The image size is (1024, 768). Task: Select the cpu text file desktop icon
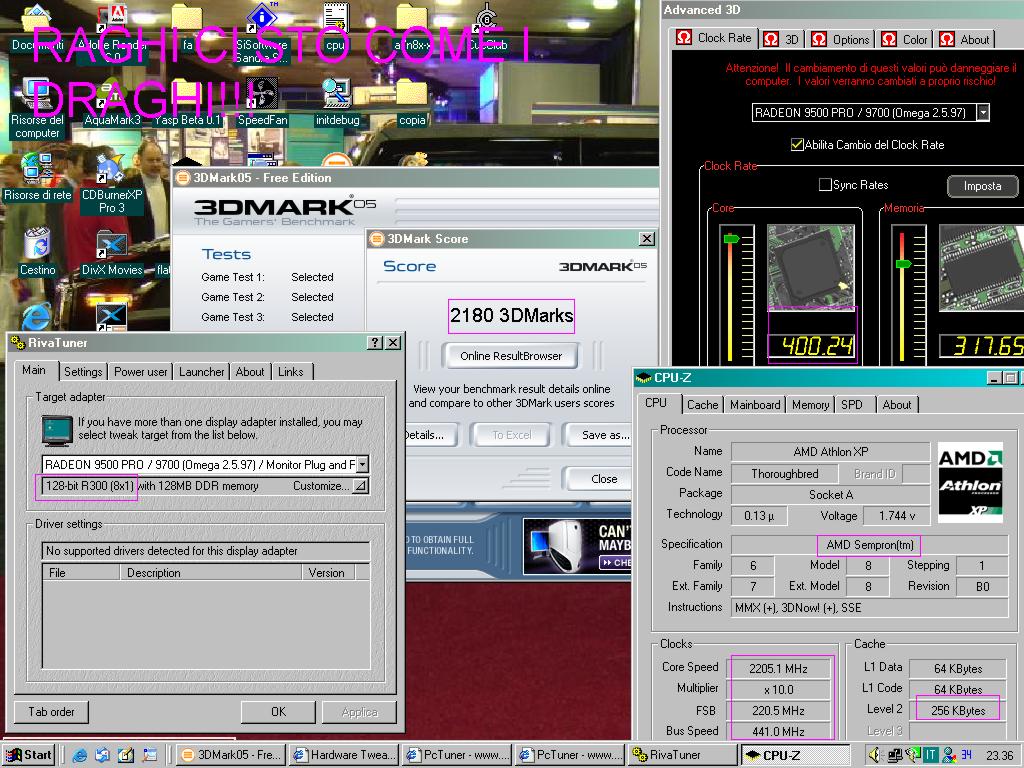point(336,27)
